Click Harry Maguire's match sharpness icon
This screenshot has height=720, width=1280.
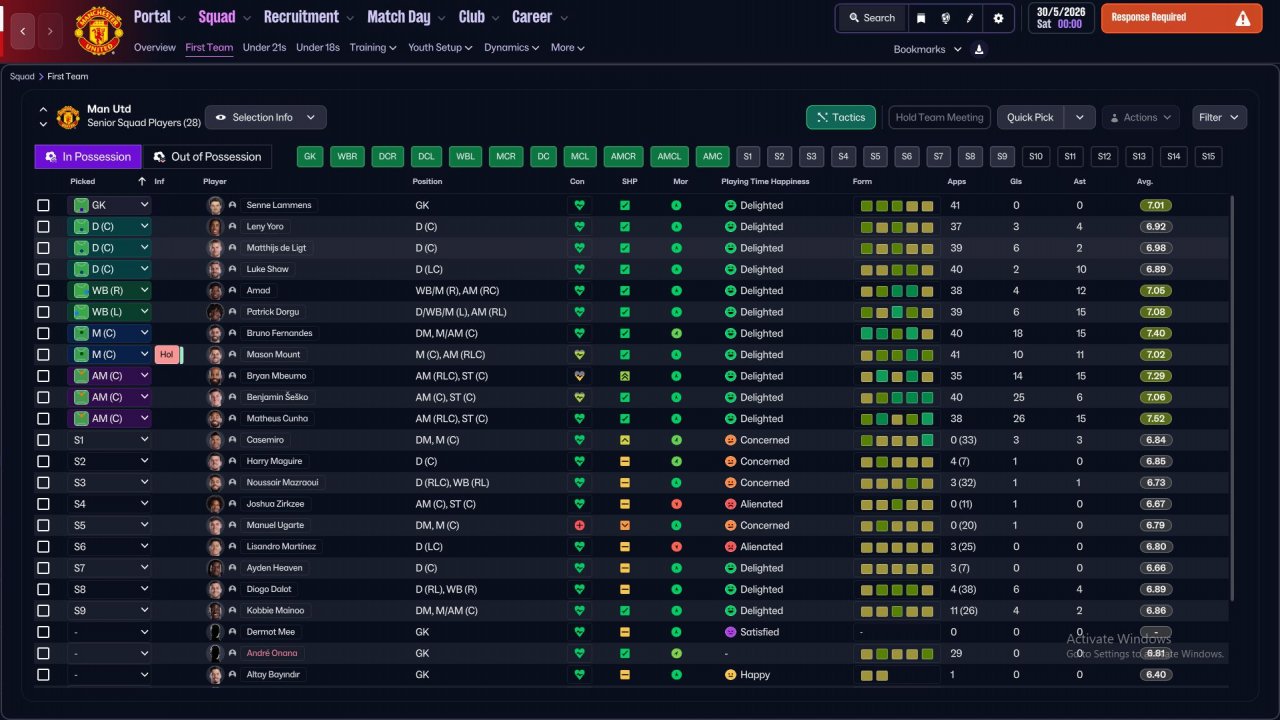point(625,462)
